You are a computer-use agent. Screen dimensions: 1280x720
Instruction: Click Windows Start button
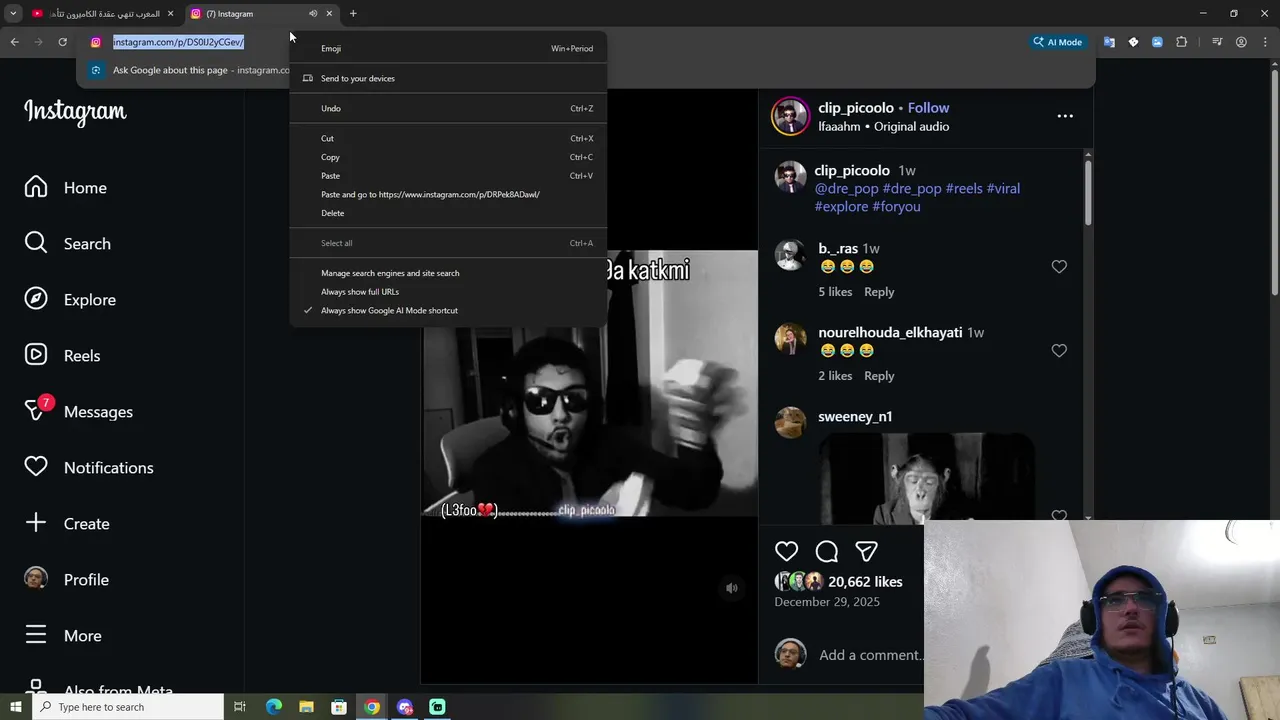point(16,707)
